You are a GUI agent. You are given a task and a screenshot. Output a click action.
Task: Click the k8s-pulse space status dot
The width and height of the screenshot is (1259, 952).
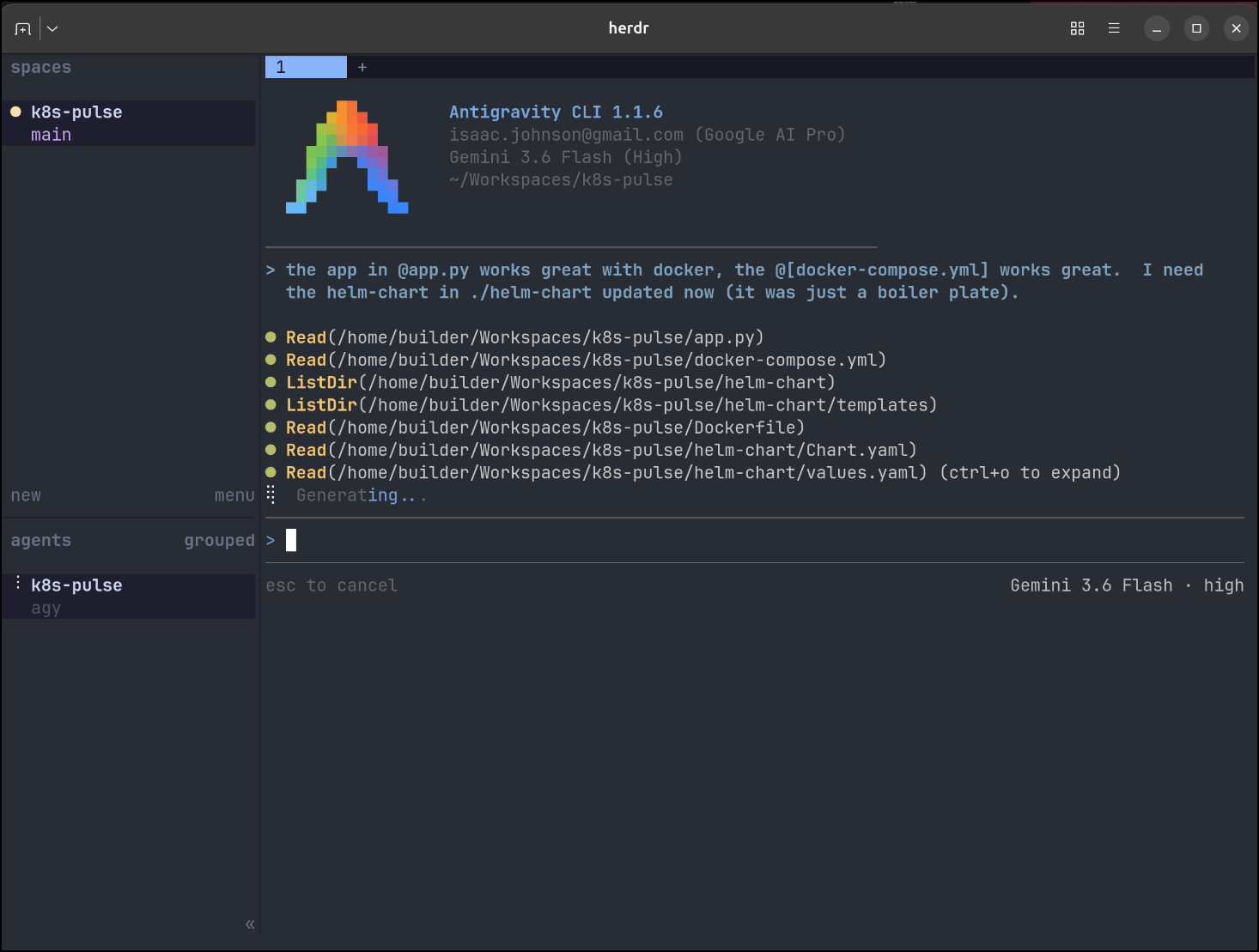(15, 112)
